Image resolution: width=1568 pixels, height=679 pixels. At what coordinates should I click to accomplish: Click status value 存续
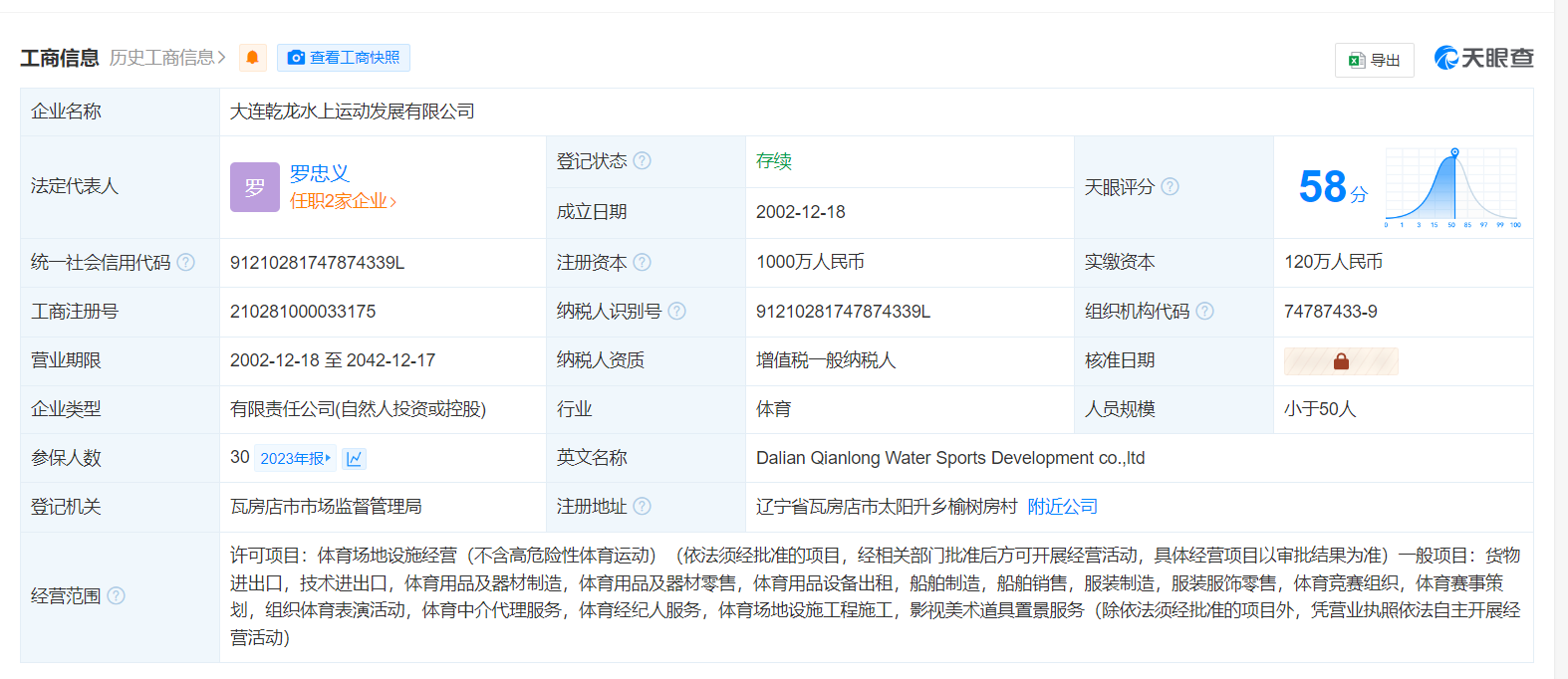[x=774, y=161]
